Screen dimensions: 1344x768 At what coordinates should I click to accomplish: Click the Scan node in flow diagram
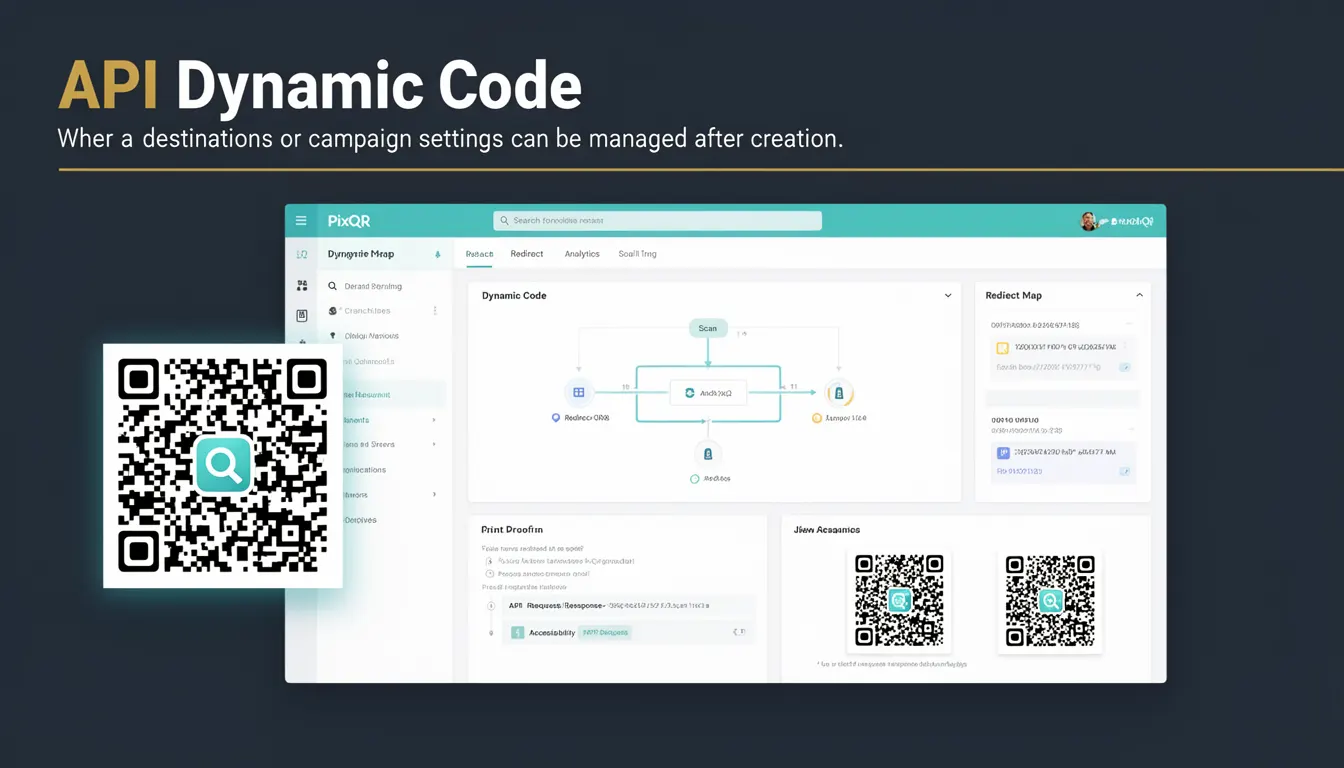pos(708,328)
